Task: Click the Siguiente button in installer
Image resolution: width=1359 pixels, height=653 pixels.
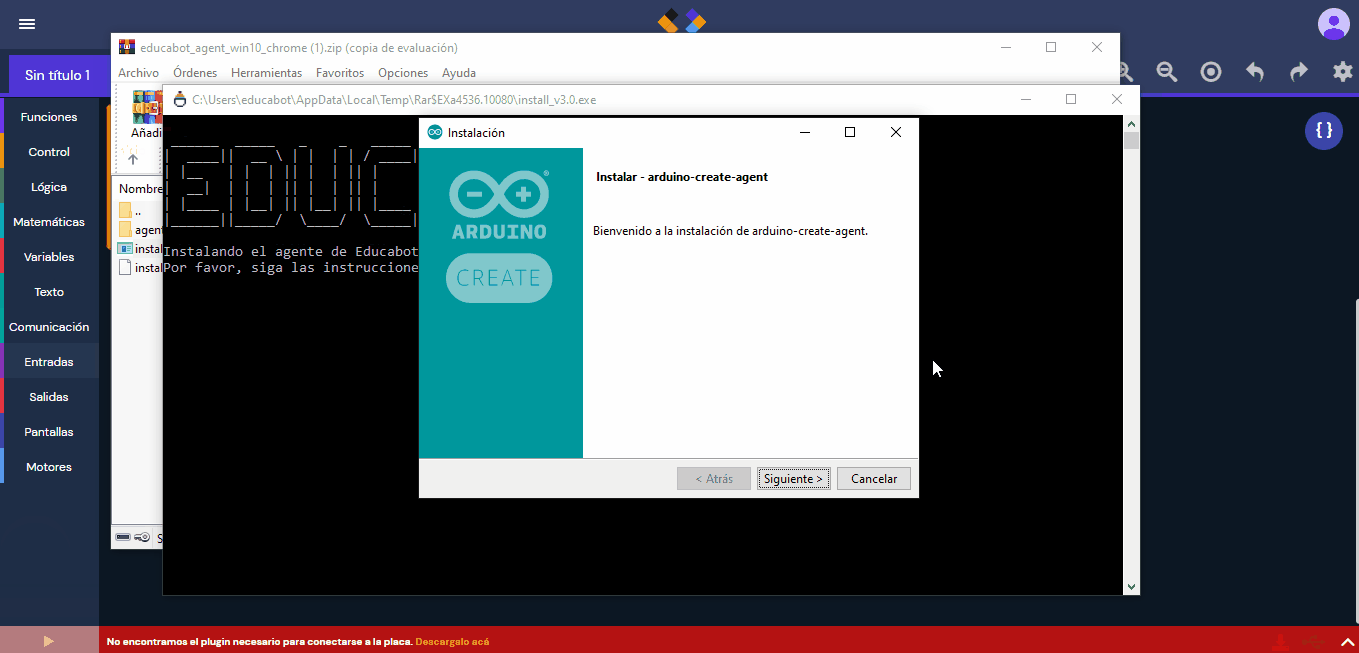Action: (793, 479)
